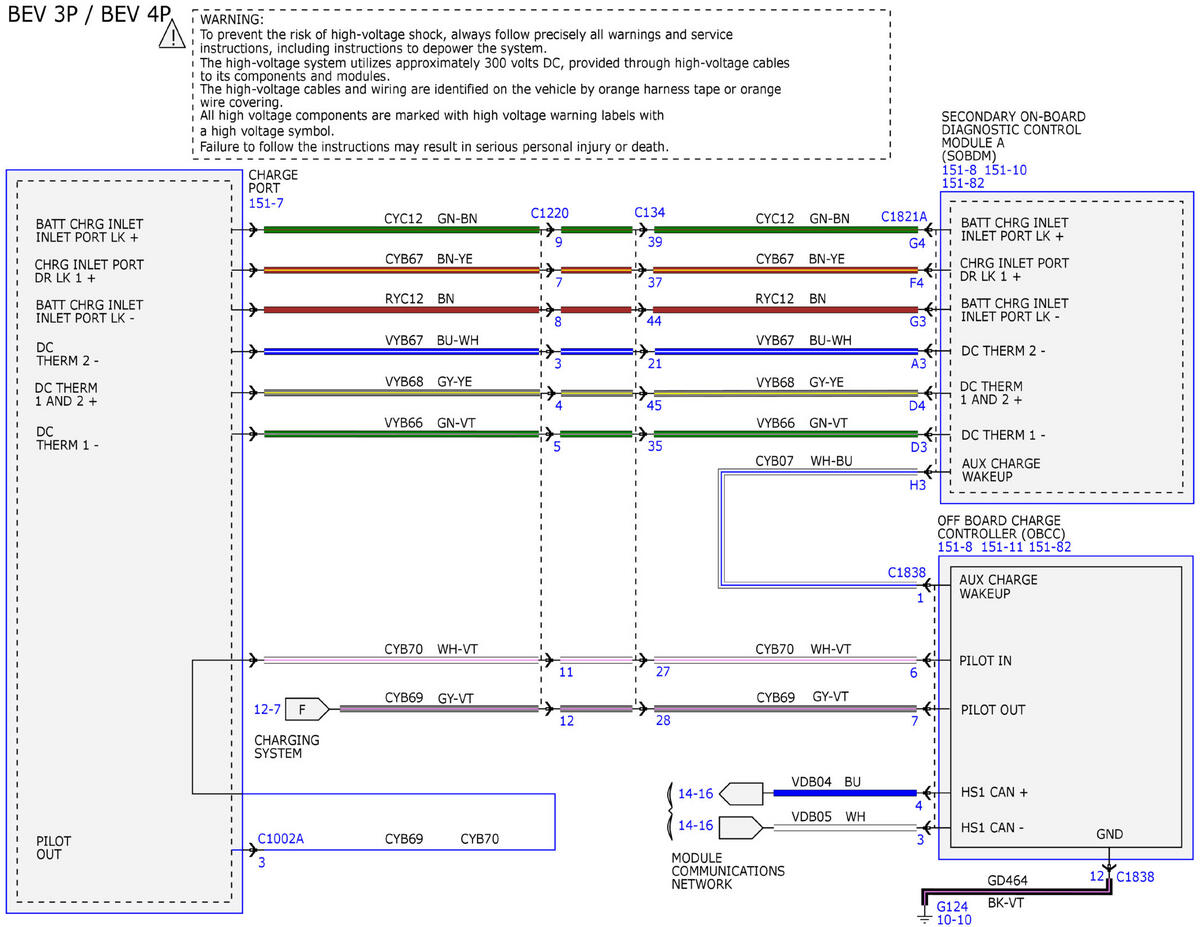Viewport: 1200px width, 927px height.
Task: Click HS1 CAN + label
Action: pyautogui.click(x=995, y=792)
